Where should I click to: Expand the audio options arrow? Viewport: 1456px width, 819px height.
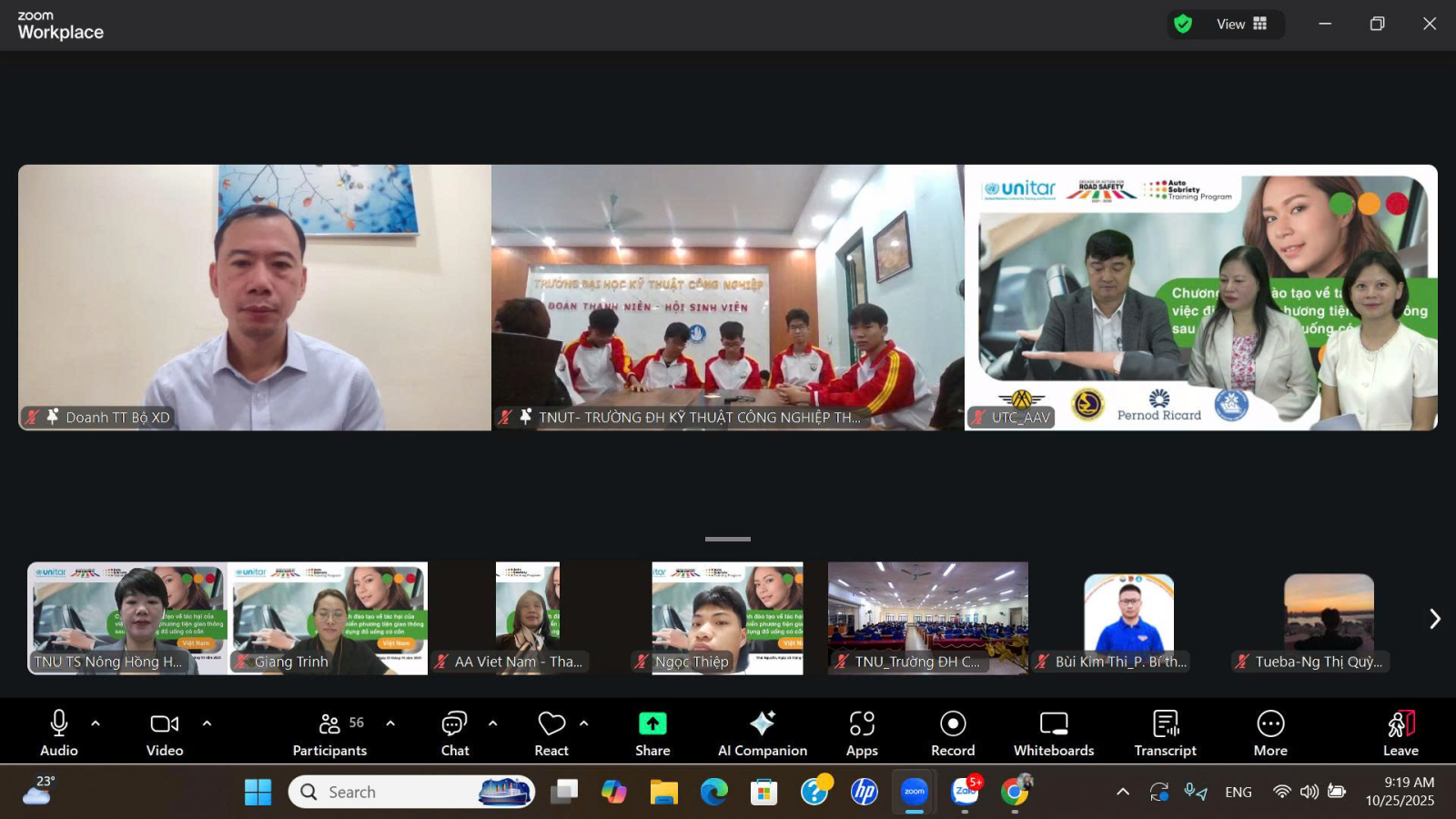tap(96, 723)
